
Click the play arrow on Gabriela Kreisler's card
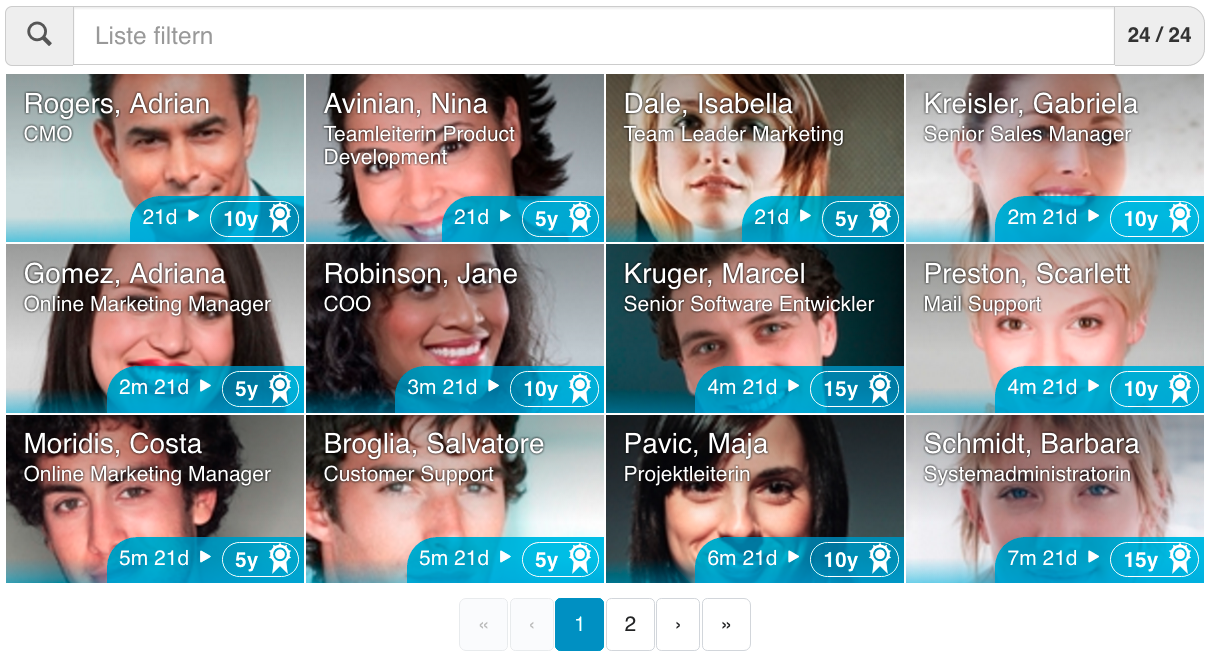coord(1093,216)
